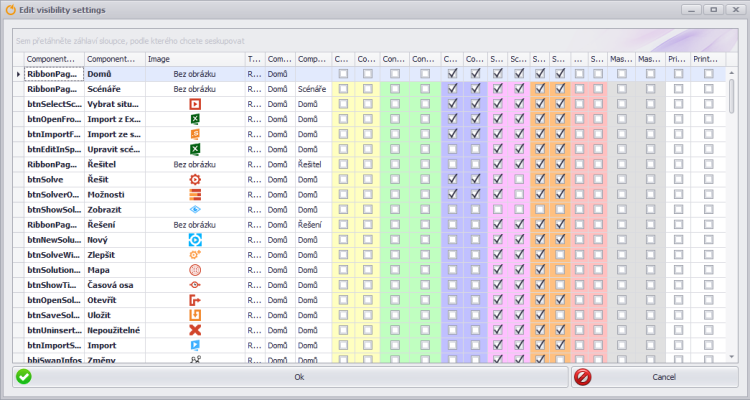
Task: Click the red X icon in Nepoužitelné row
Action: tap(195, 330)
